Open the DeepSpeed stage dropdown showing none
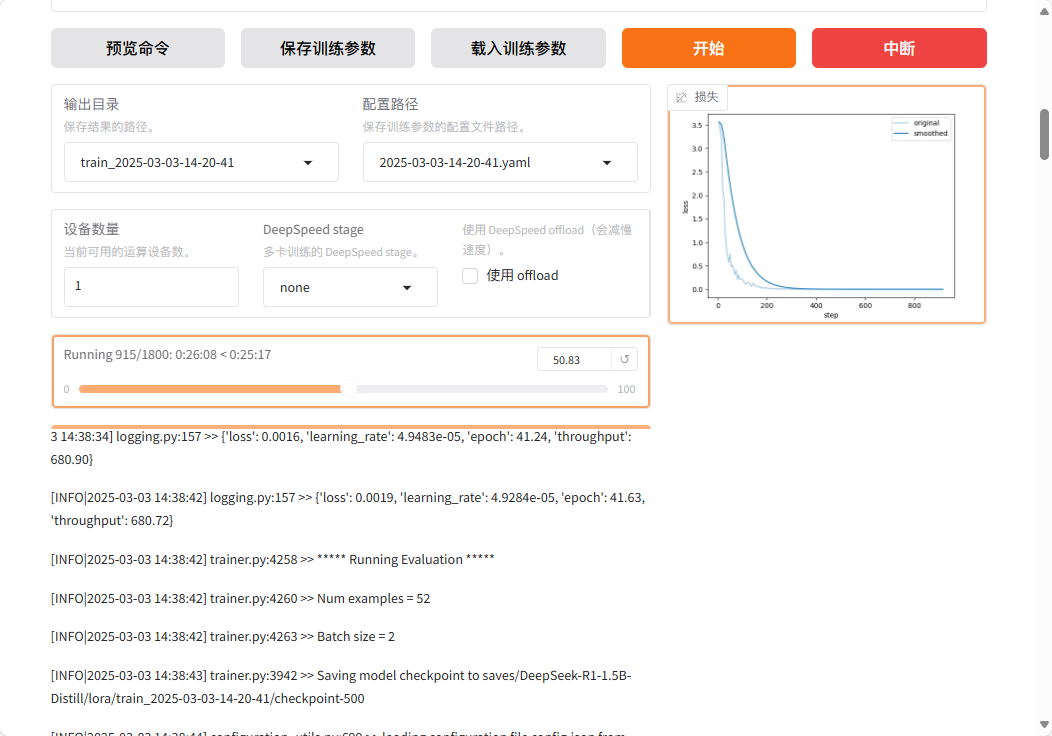 [x=350, y=287]
